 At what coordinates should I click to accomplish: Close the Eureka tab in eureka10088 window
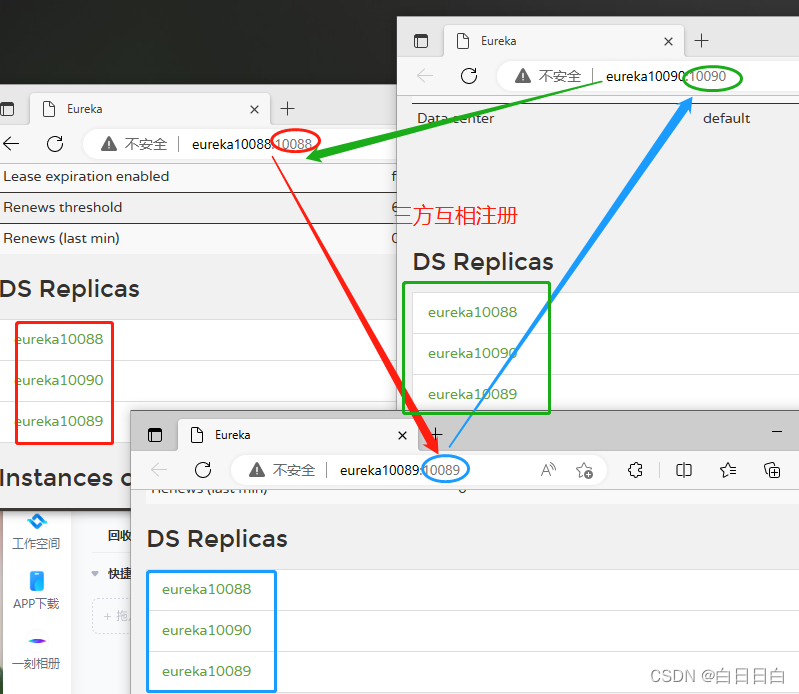tap(255, 109)
